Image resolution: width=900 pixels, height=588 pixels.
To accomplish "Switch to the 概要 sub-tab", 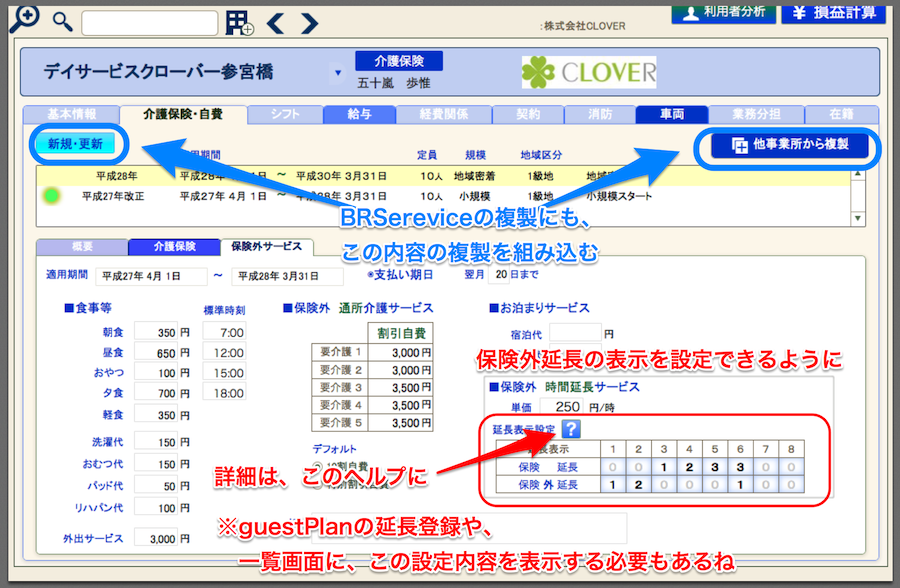I will (82, 247).
